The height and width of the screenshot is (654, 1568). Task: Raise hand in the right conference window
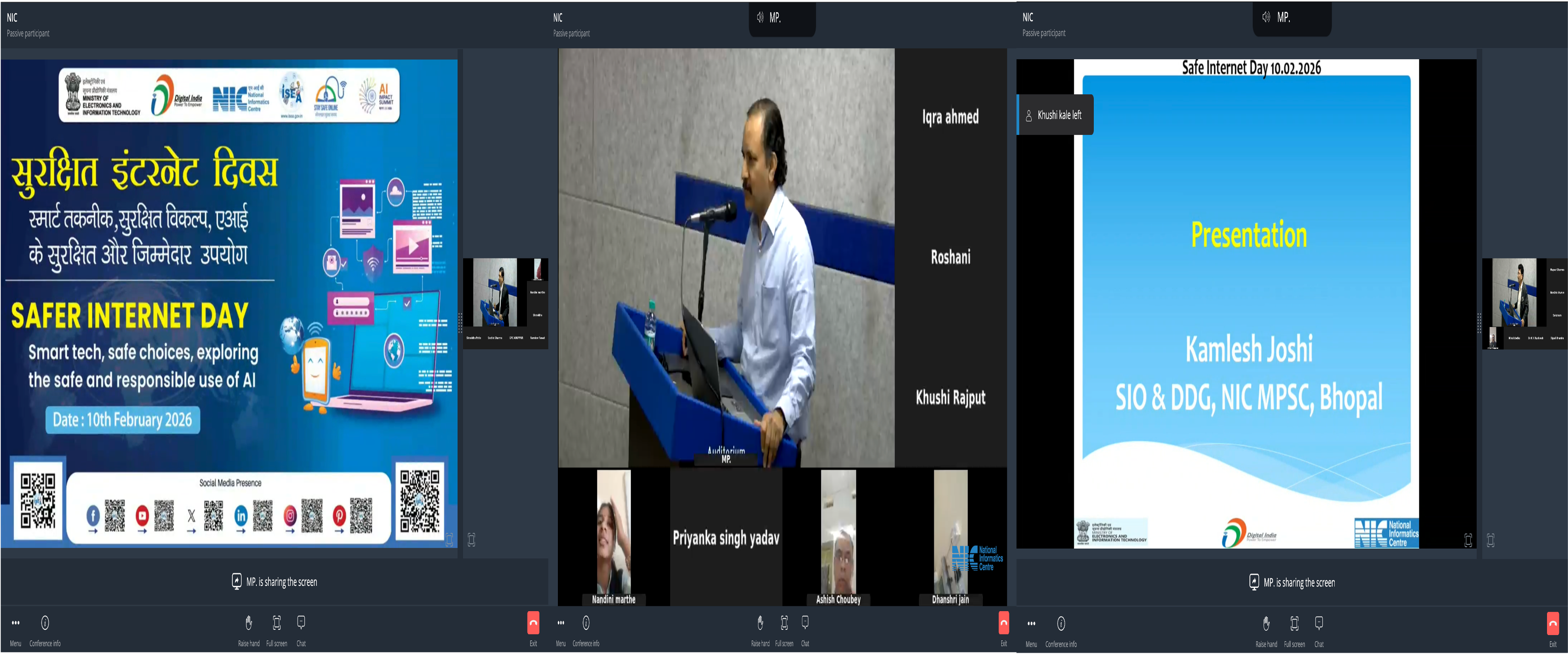[x=1266, y=624]
